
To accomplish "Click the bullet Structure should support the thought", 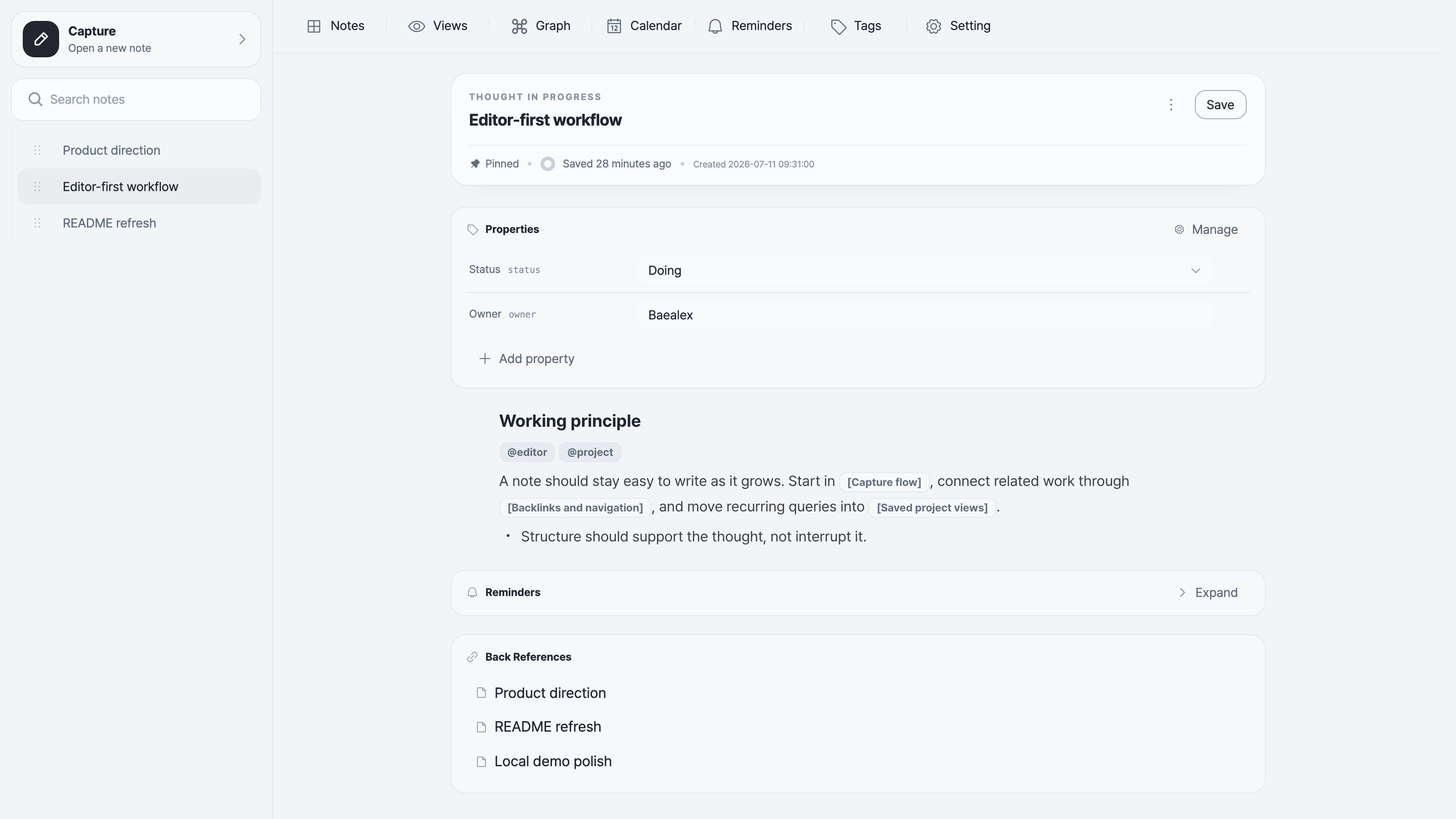I will point(693,536).
